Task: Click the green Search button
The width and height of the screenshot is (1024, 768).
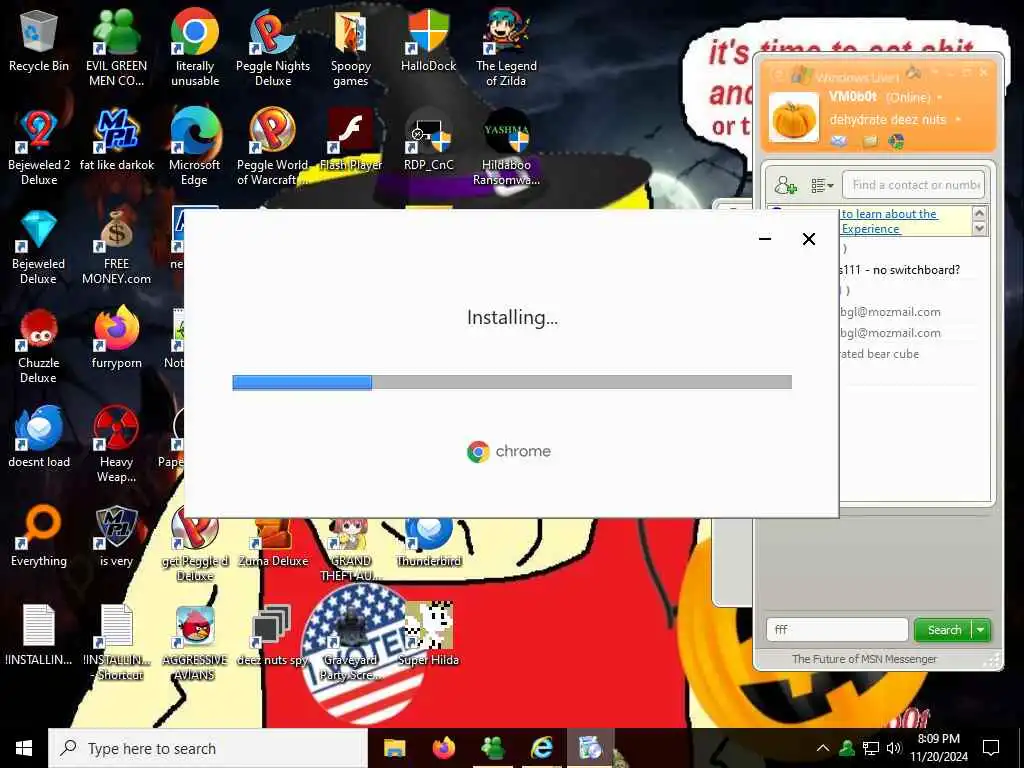Action: click(944, 630)
